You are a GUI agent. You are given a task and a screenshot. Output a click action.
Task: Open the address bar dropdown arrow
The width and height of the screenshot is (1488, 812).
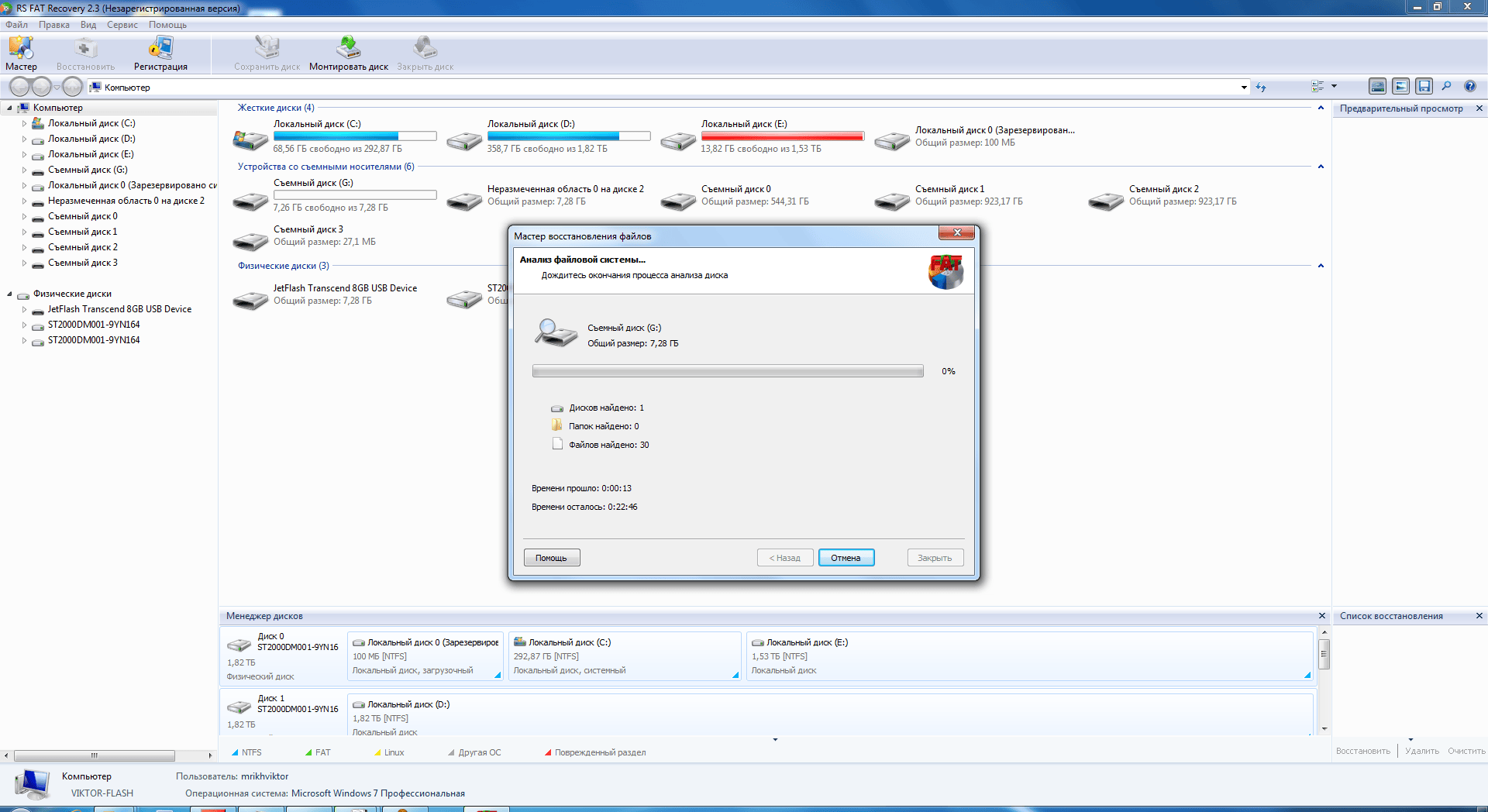coord(1244,87)
